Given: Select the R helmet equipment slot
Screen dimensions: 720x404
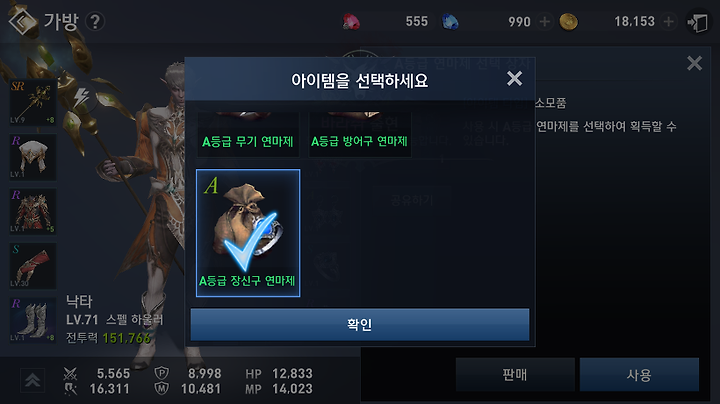Looking at the screenshot, I should pyautogui.click(x=33, y=157).
